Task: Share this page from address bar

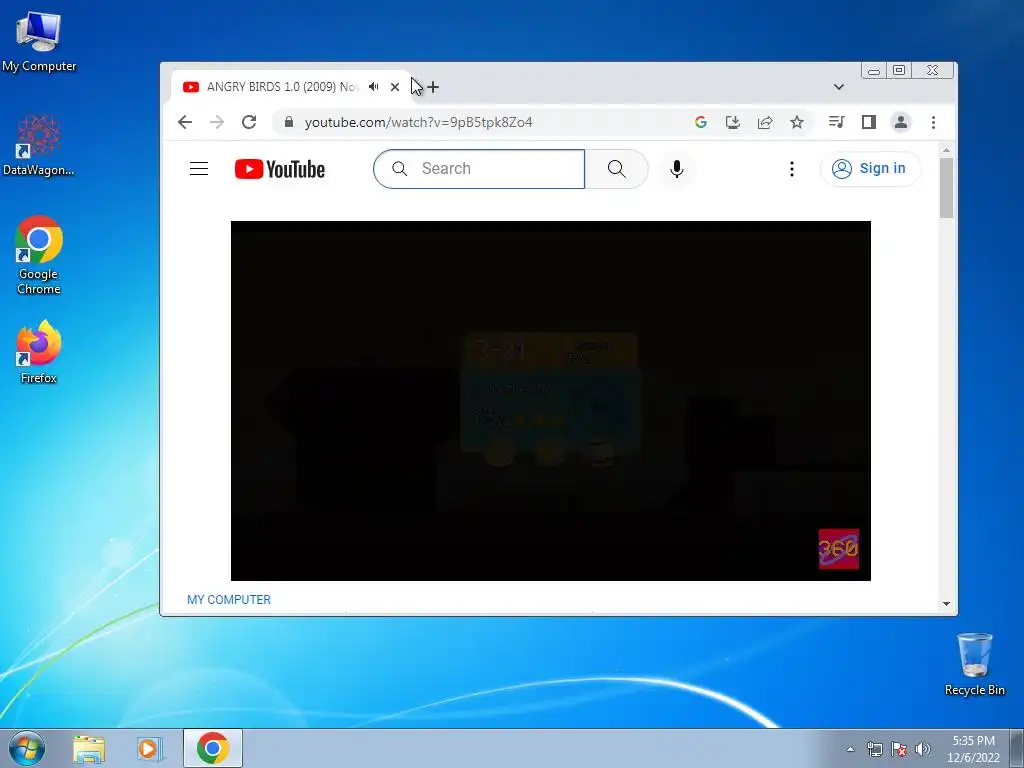Action: coord(765,122)
